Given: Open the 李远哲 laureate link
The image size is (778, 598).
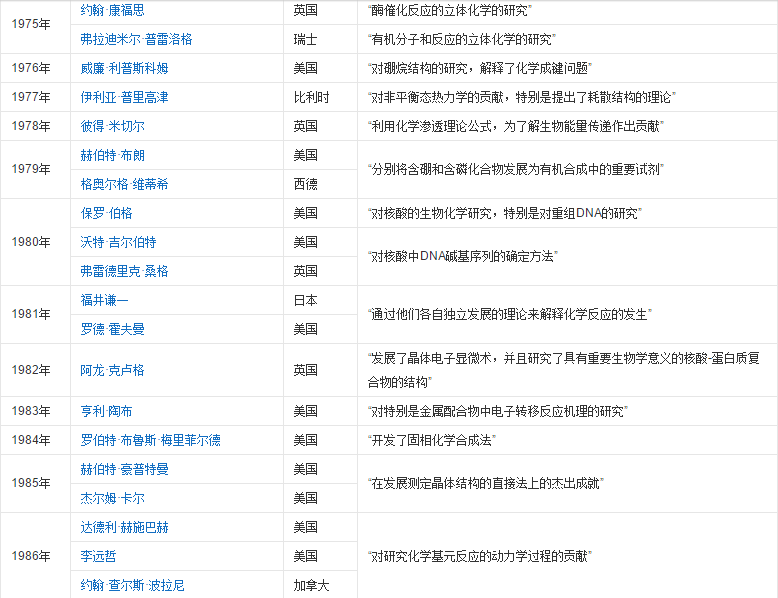Looking at the screenshot, I should (98, 556).
